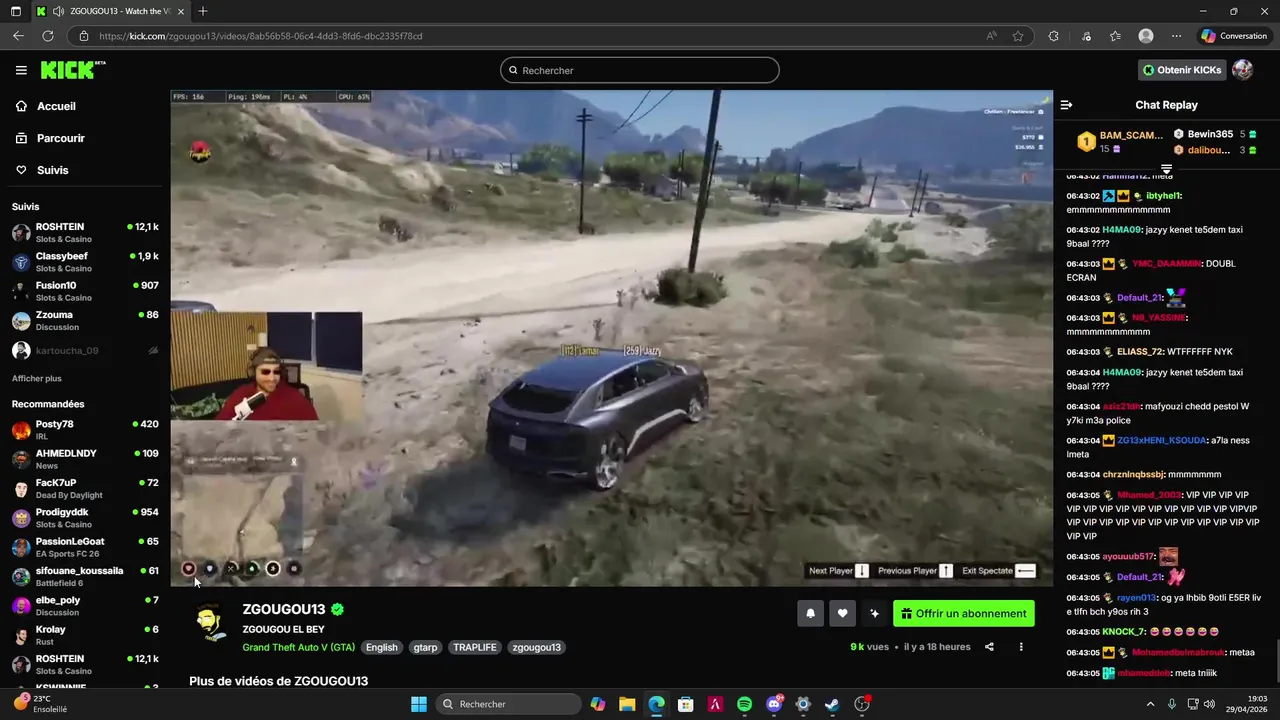Click the browser address bar URL
Image resolution: width=1280 pixels, height=720 pixels.
pyautogui.click(x=260, y=36)
